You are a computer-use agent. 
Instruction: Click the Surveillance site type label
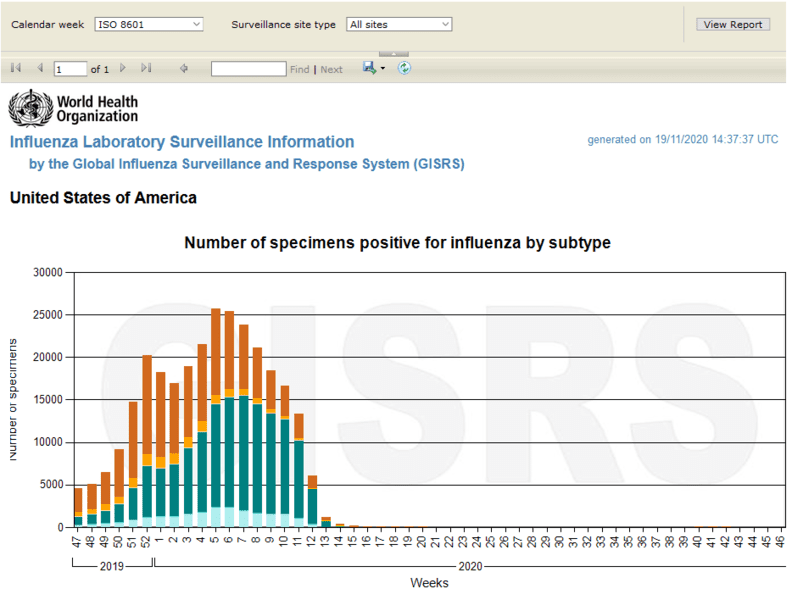pos(283,24)
